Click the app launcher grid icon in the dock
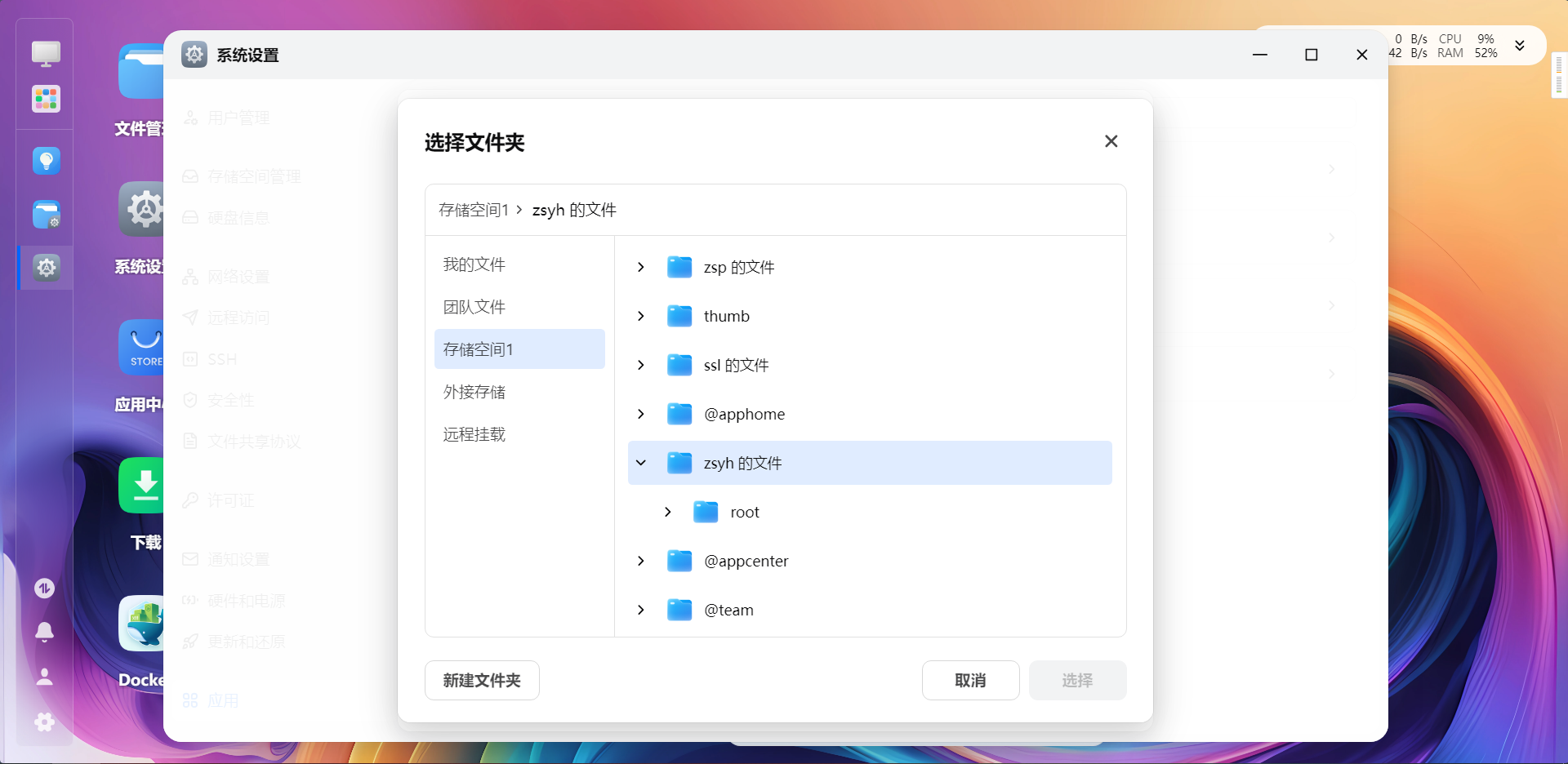The image size is (1568, 764). 45,99
